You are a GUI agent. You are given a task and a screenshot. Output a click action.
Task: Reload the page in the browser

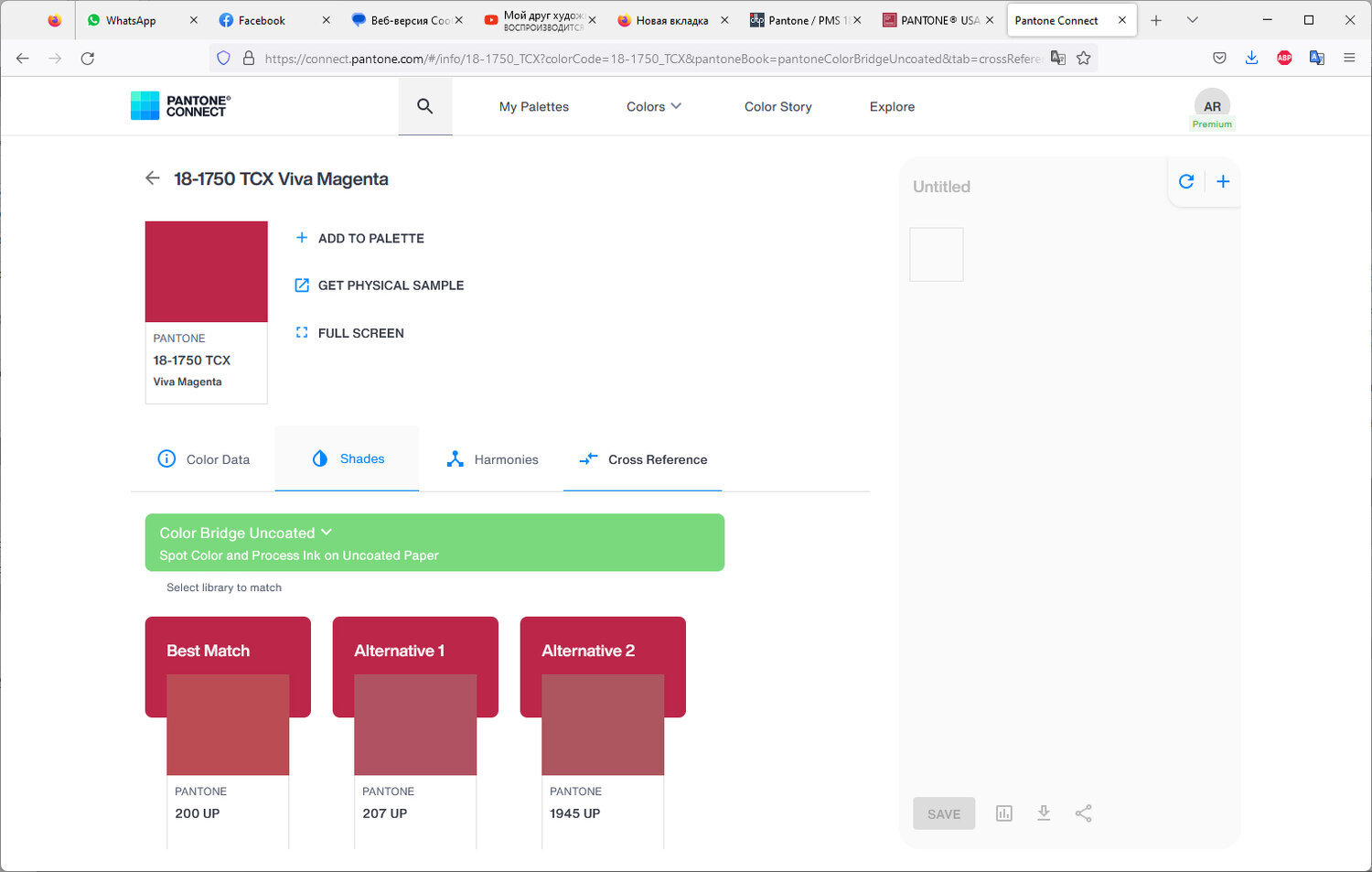click(x=88, y=59)
